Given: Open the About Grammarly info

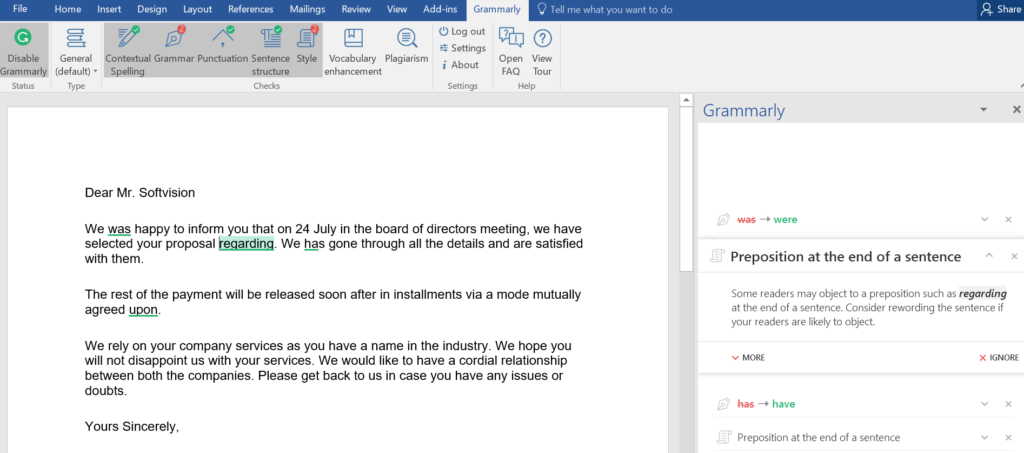Looking at the screenshot, I should 460,65.
